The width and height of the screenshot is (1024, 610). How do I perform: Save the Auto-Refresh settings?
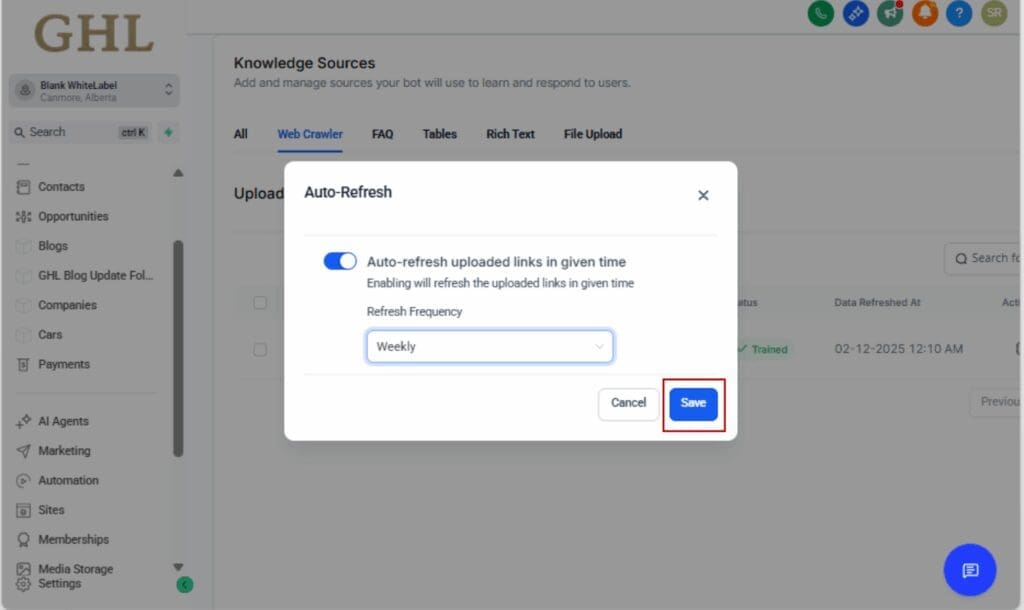(693, 403)
